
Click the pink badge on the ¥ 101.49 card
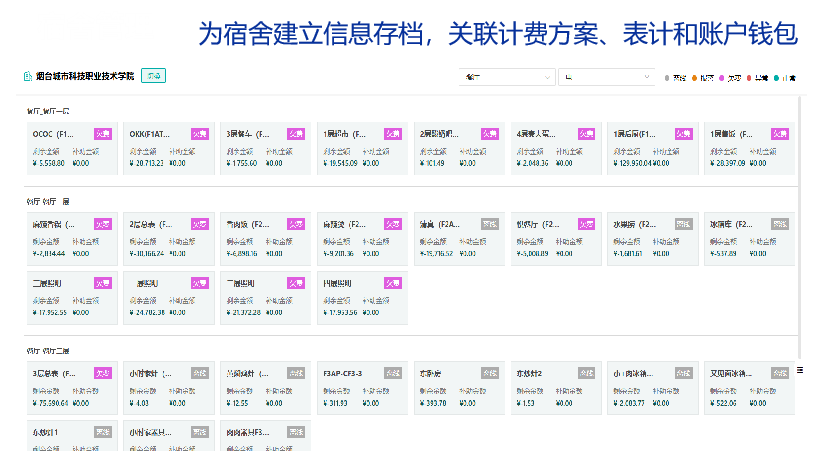[x=490, y=134]
